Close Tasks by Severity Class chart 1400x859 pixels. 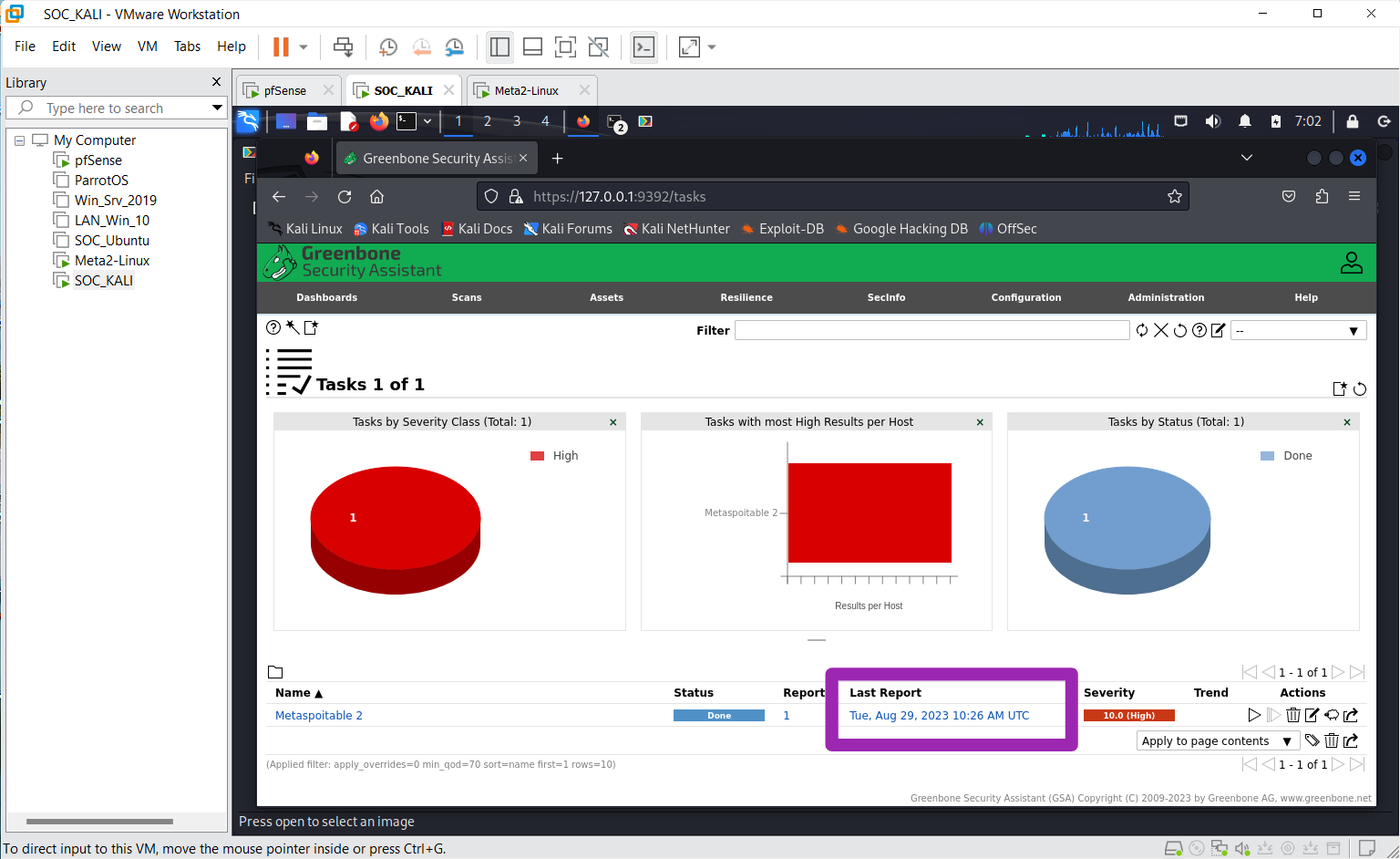[x=613, y=422]
